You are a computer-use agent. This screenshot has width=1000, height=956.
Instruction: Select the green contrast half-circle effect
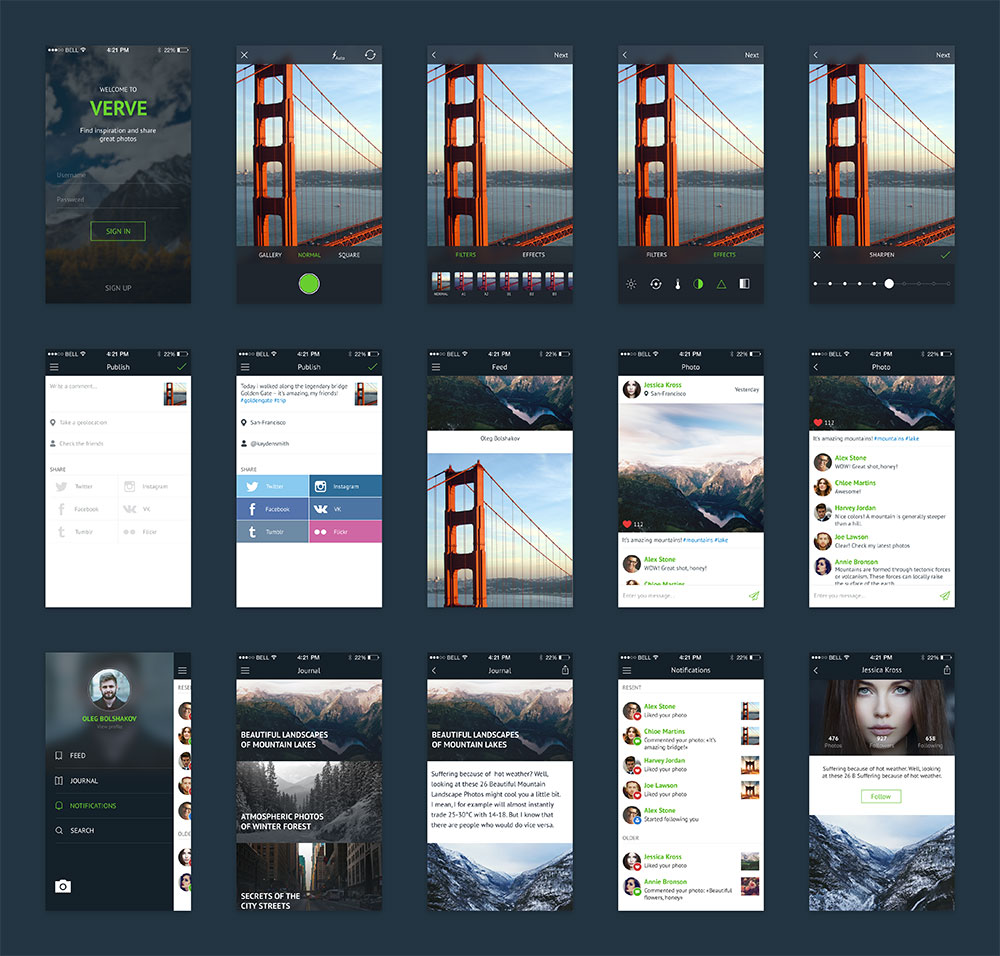(699, 284)
